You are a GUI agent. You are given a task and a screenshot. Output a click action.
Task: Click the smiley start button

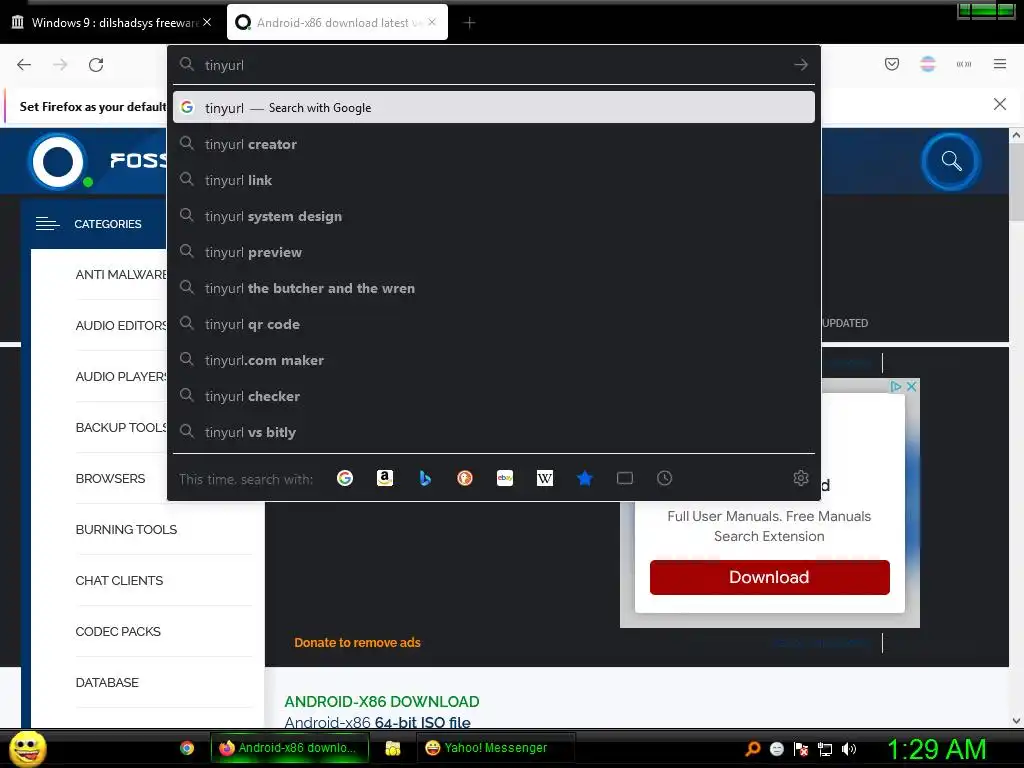[x=27, y=748]
